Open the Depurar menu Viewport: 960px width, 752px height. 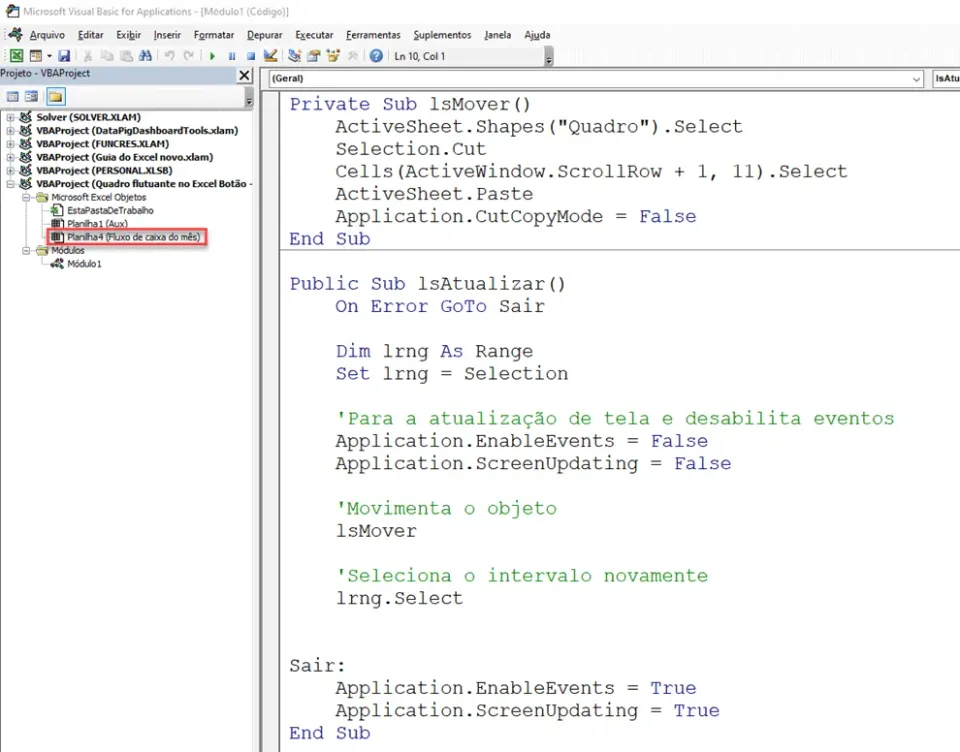pyautogui.click(x=264, y=35)
